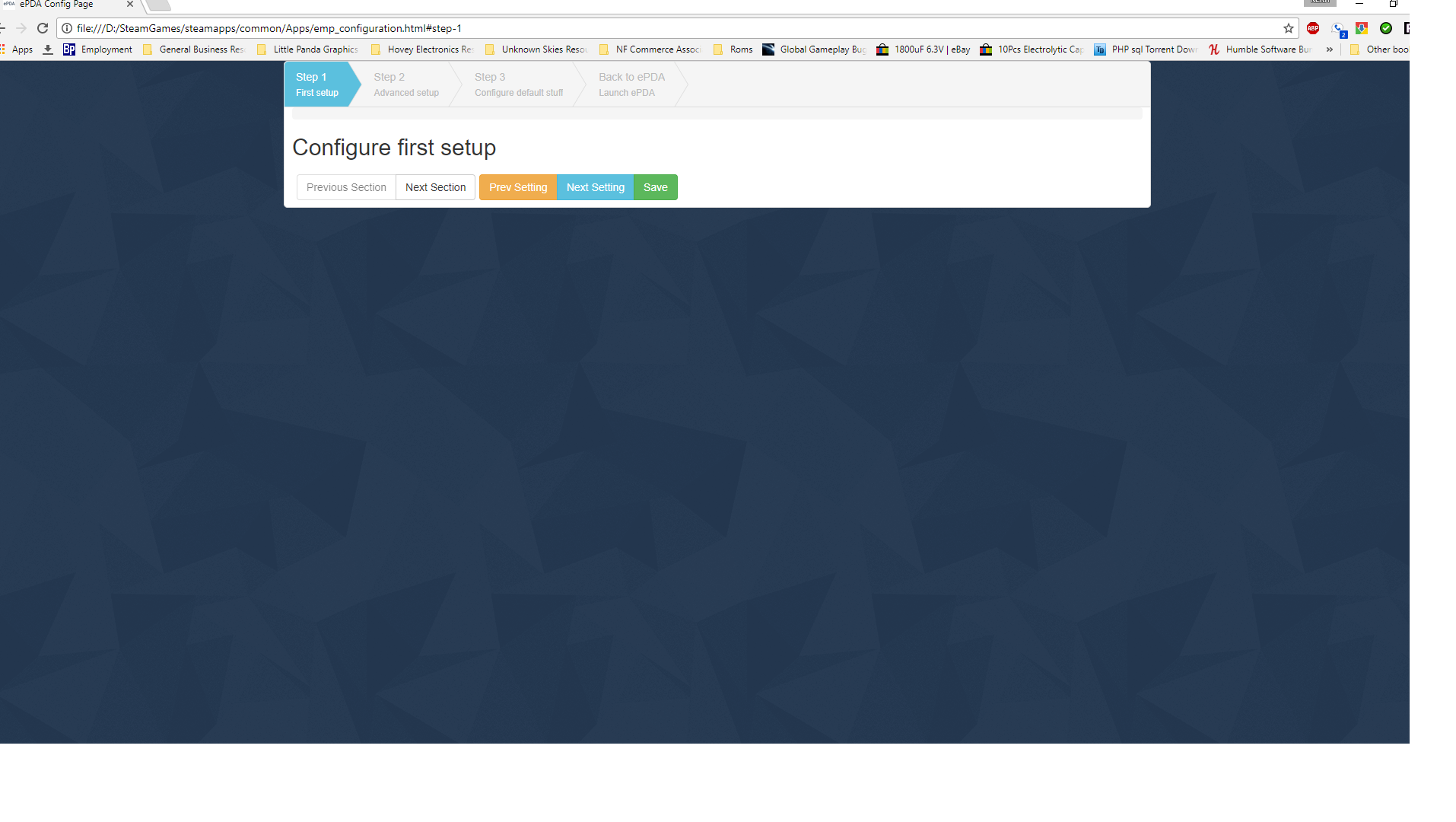Expand the Little Panda Graphics bookmark folder
1456x822 pixels.
coord(308,49)
